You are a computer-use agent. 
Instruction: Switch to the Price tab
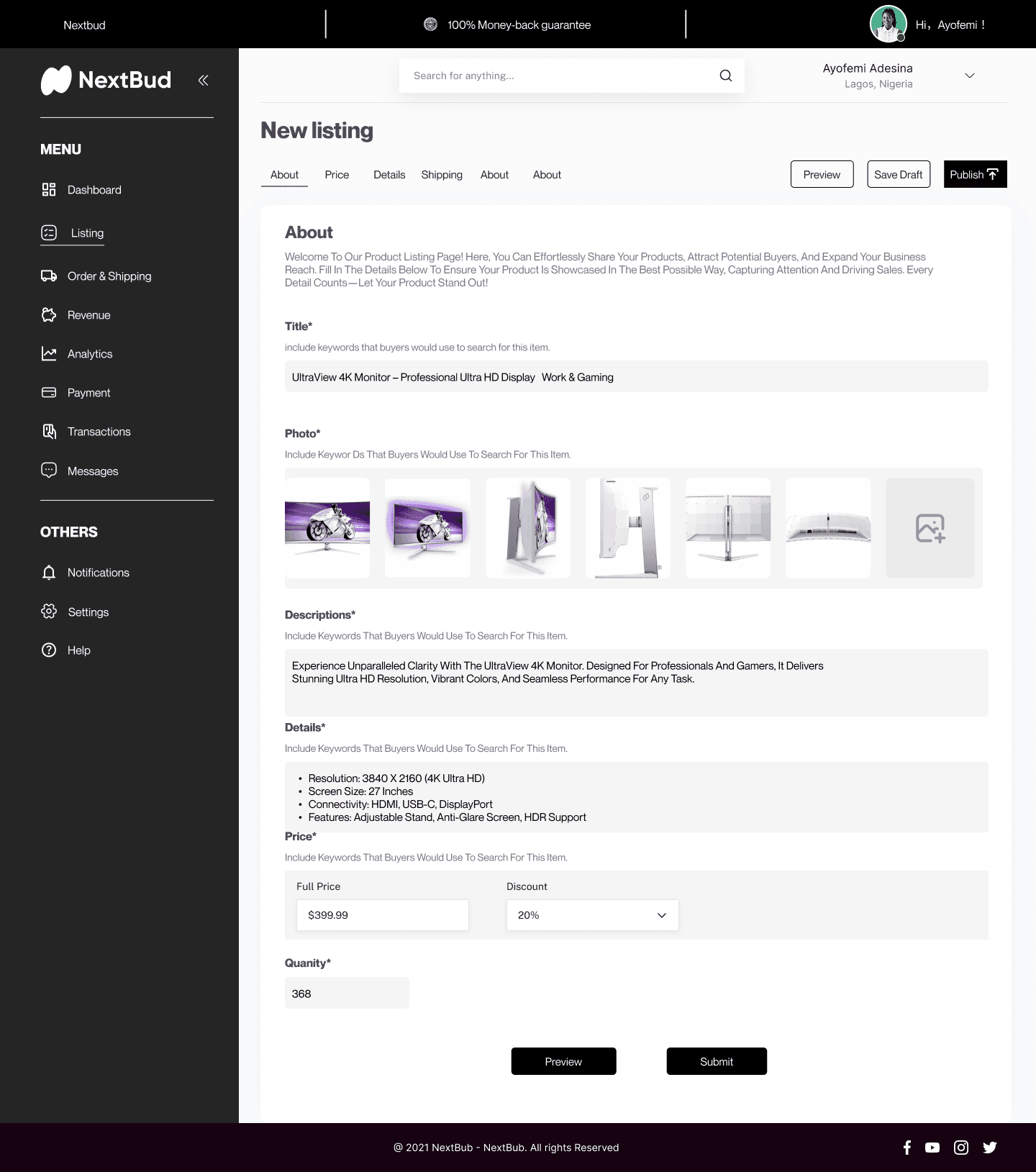[x=337, y=175]
